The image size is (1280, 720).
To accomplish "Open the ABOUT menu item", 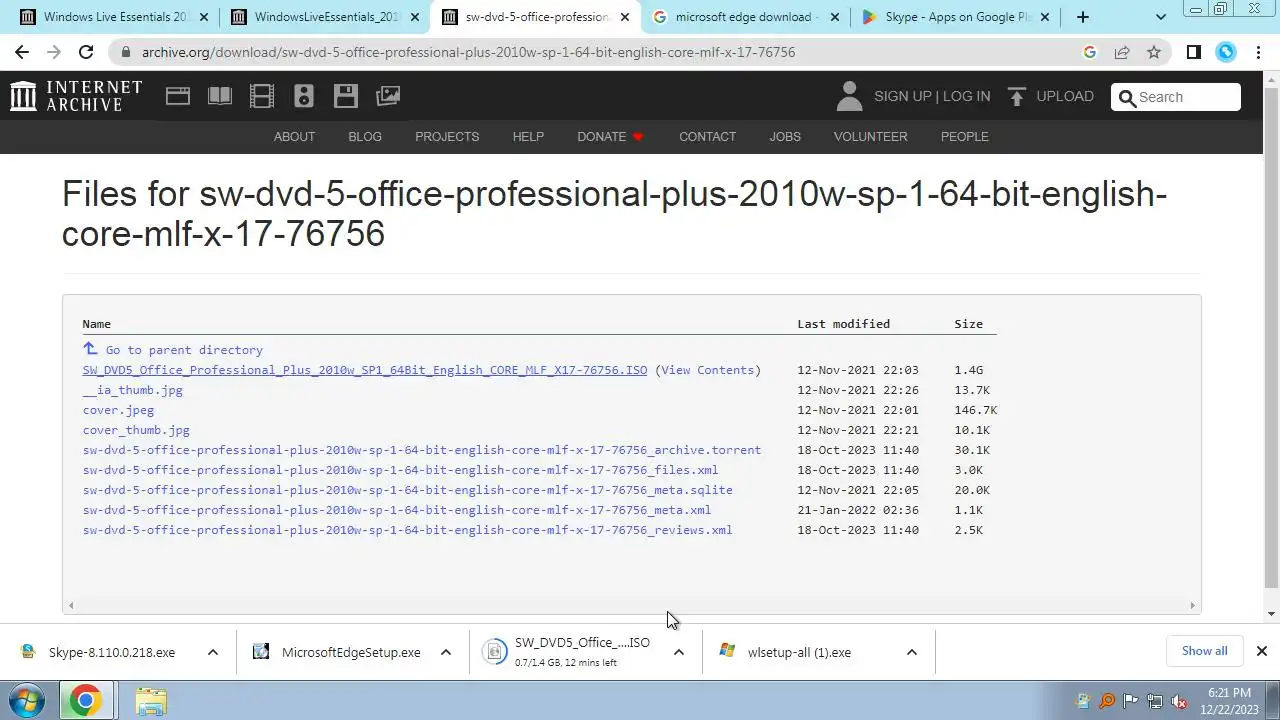I will click(x=294, y=137).
